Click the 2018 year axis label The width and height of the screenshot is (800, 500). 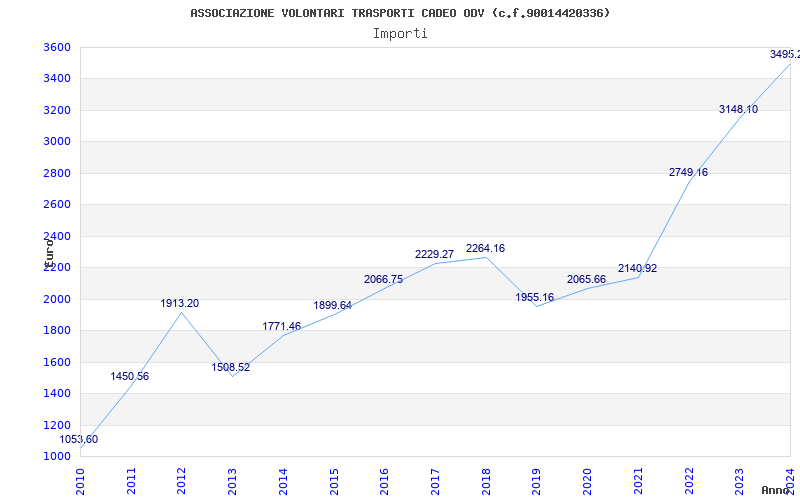point(486,482)
